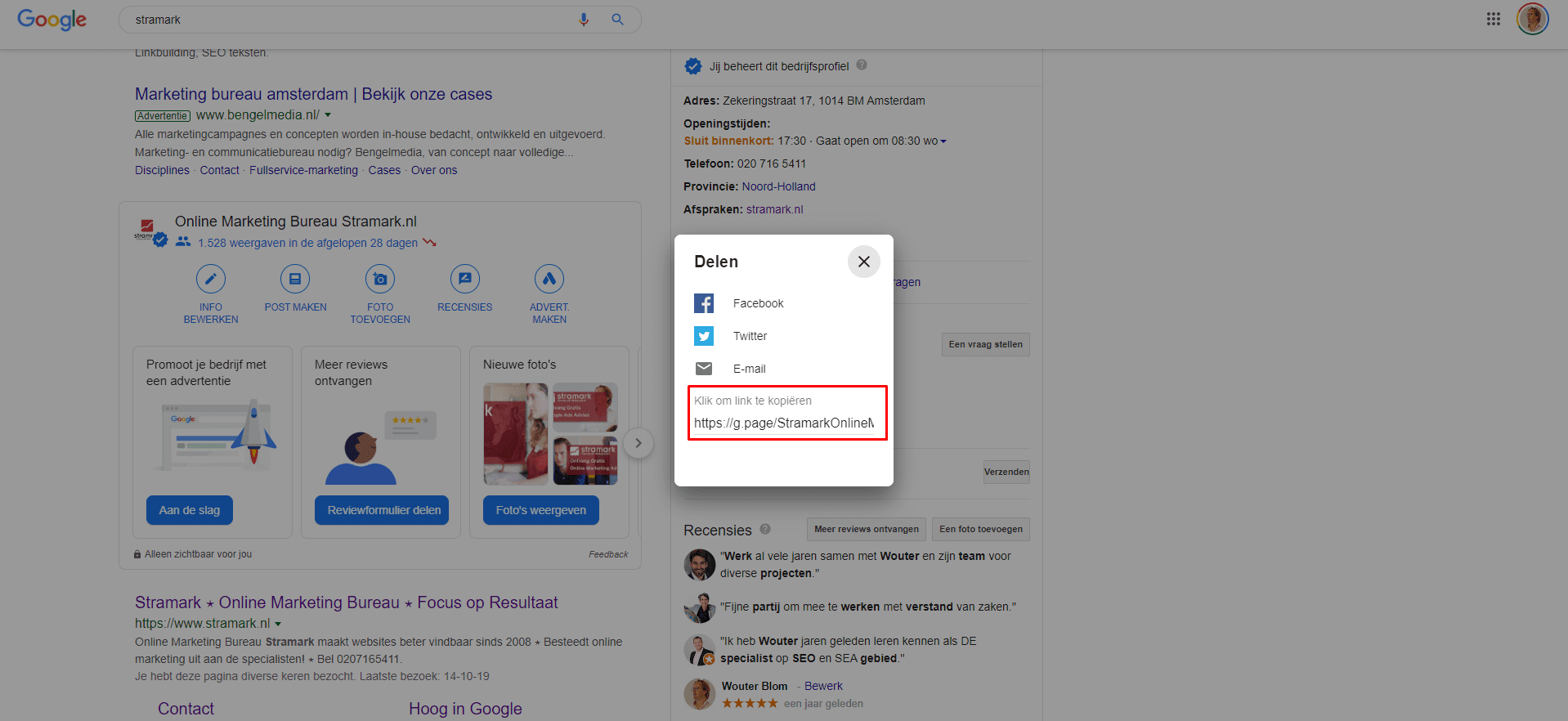Click the Verzenden button

coord(1006,472)
